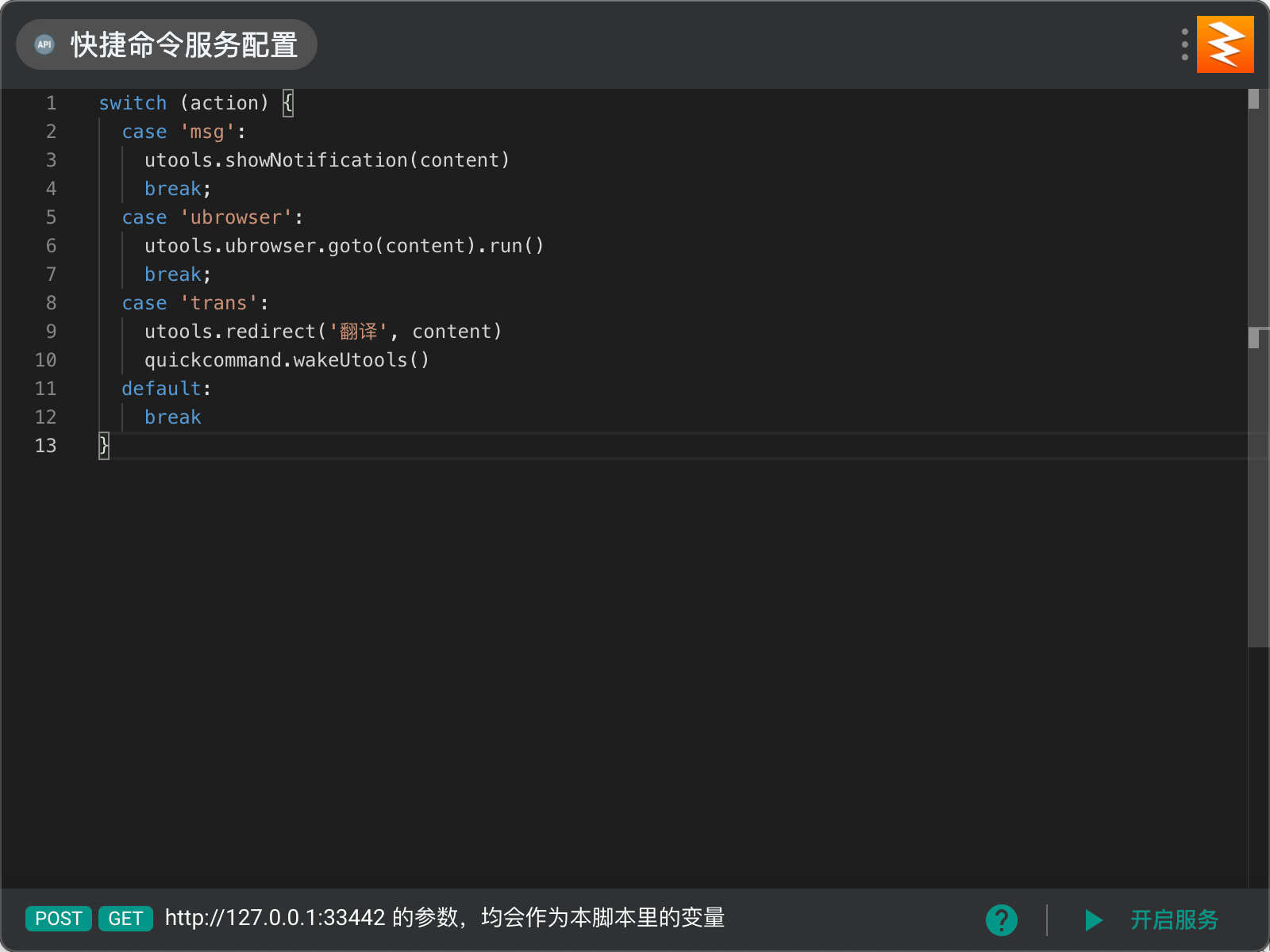Click the GET method badge
The width and height of the screenshot is (1270, 952).
(x=125, y=919)
